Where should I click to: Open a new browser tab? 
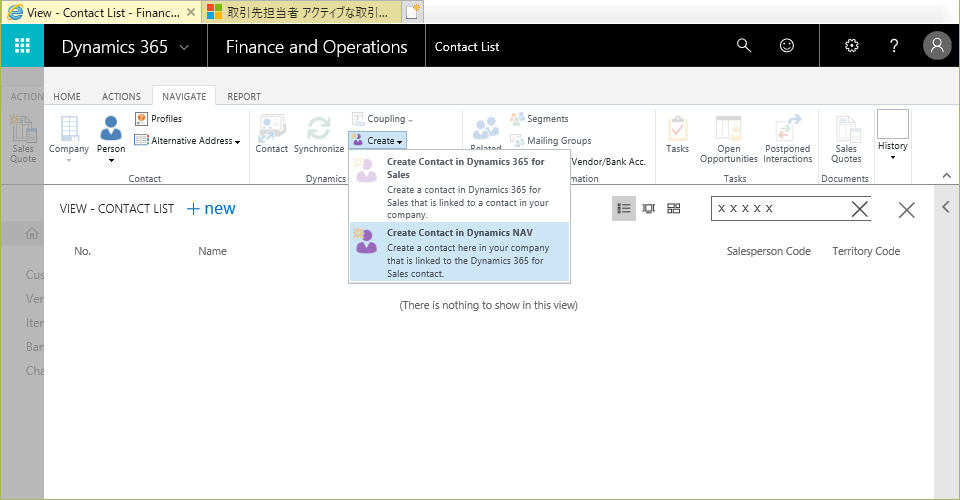click(x=413, y=12)
